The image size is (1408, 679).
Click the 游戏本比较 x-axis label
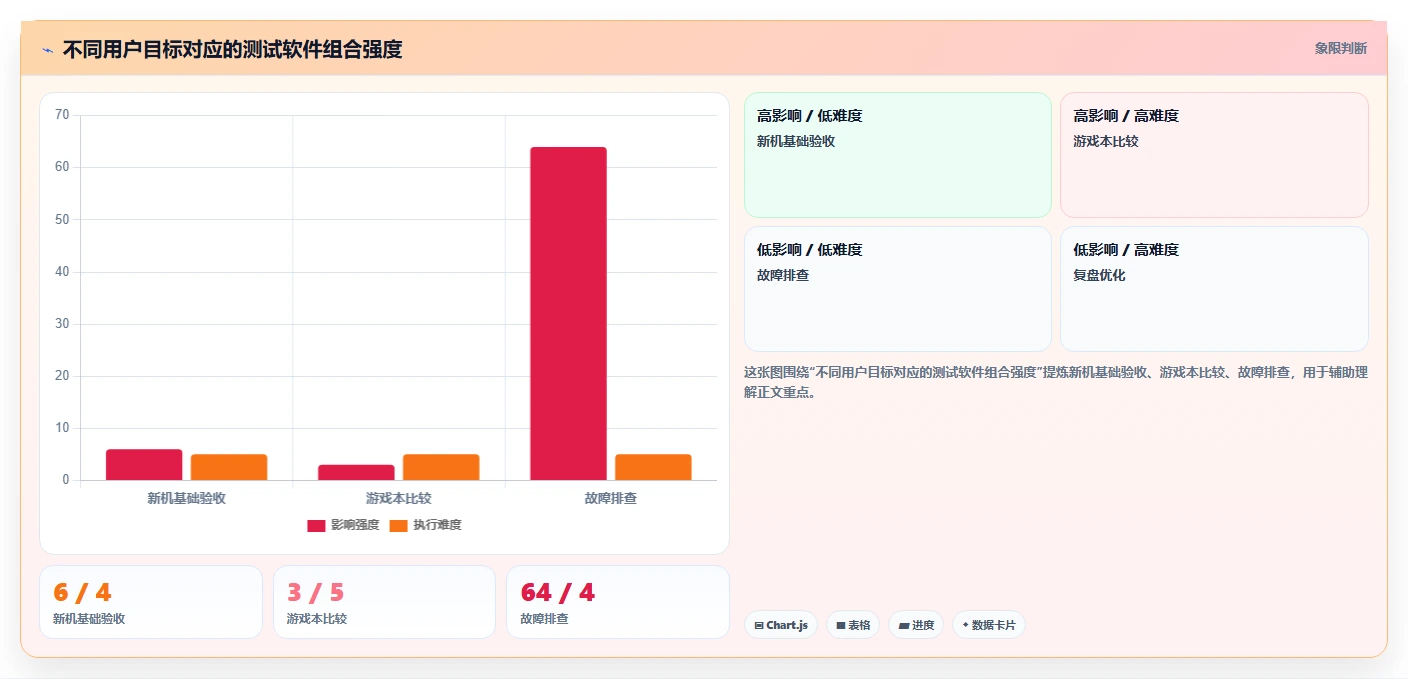(399, 498)
